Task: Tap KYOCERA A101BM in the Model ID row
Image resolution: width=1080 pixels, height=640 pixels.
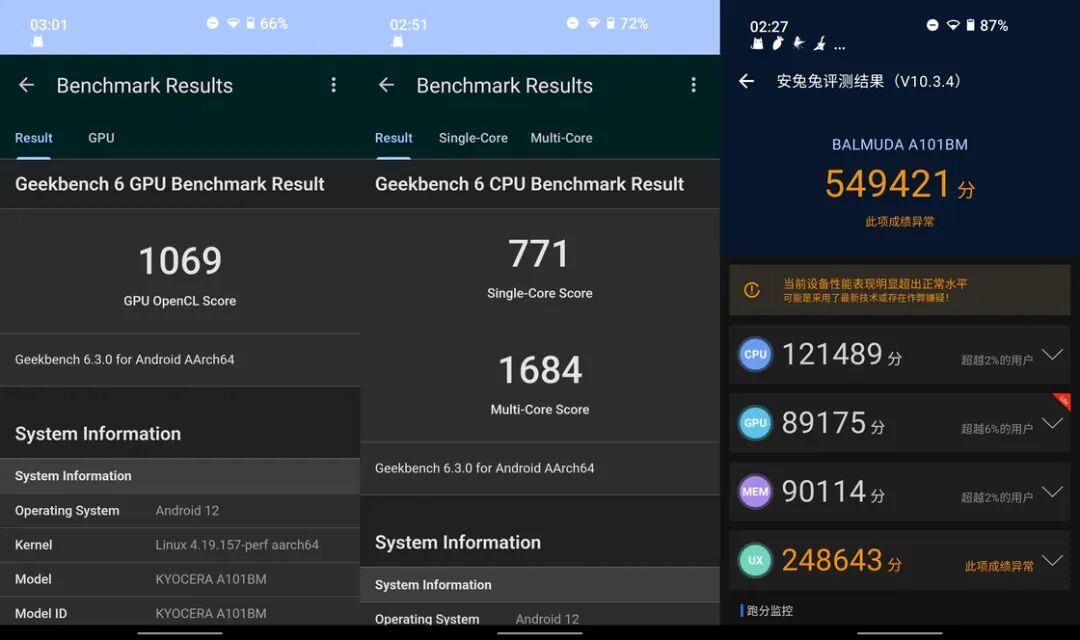Action: click(211, 613)
